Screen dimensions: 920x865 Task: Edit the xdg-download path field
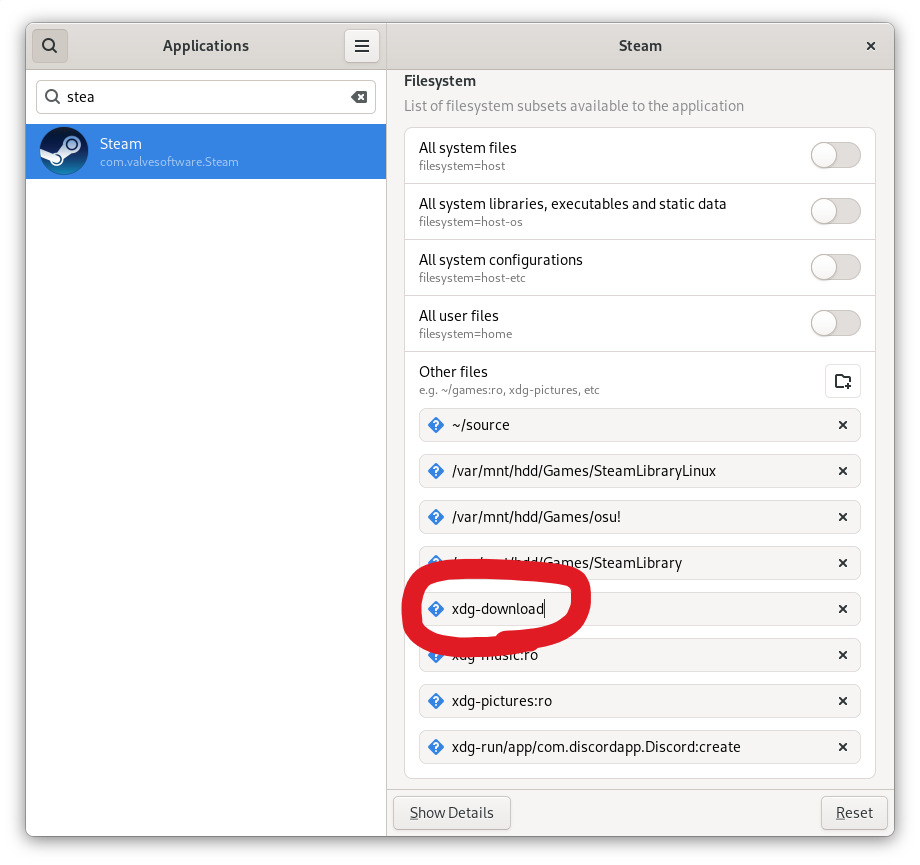[x=640, y=609]
